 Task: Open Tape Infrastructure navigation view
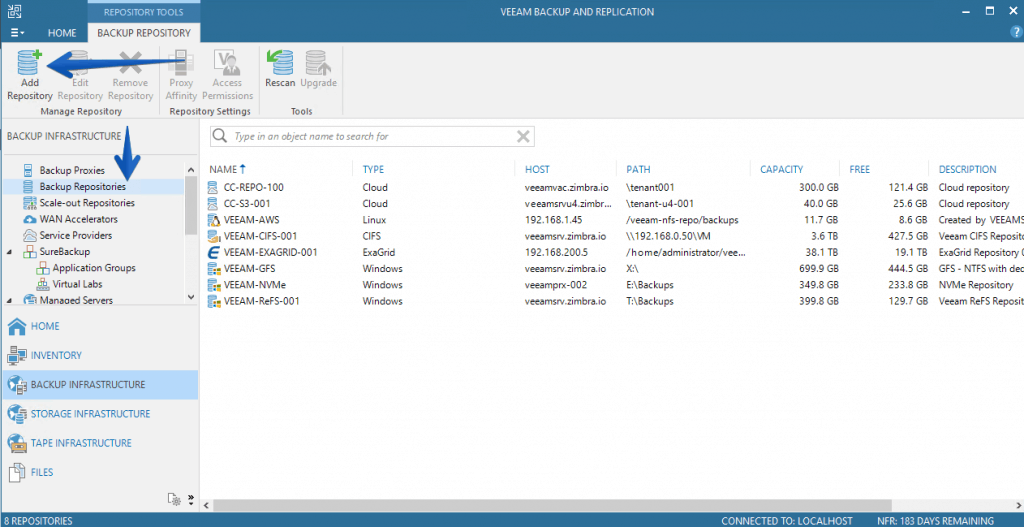coord(80,443)
